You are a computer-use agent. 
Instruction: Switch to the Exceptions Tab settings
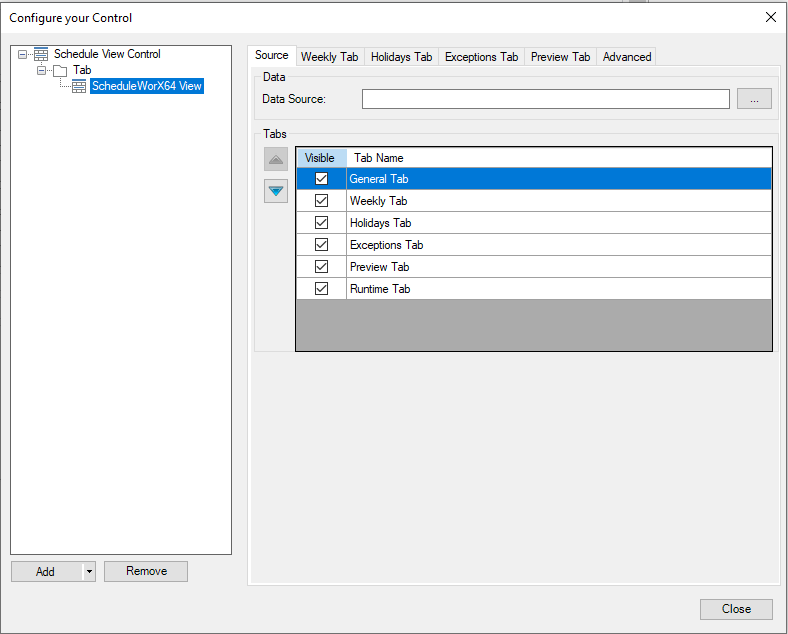click(481, 57)
